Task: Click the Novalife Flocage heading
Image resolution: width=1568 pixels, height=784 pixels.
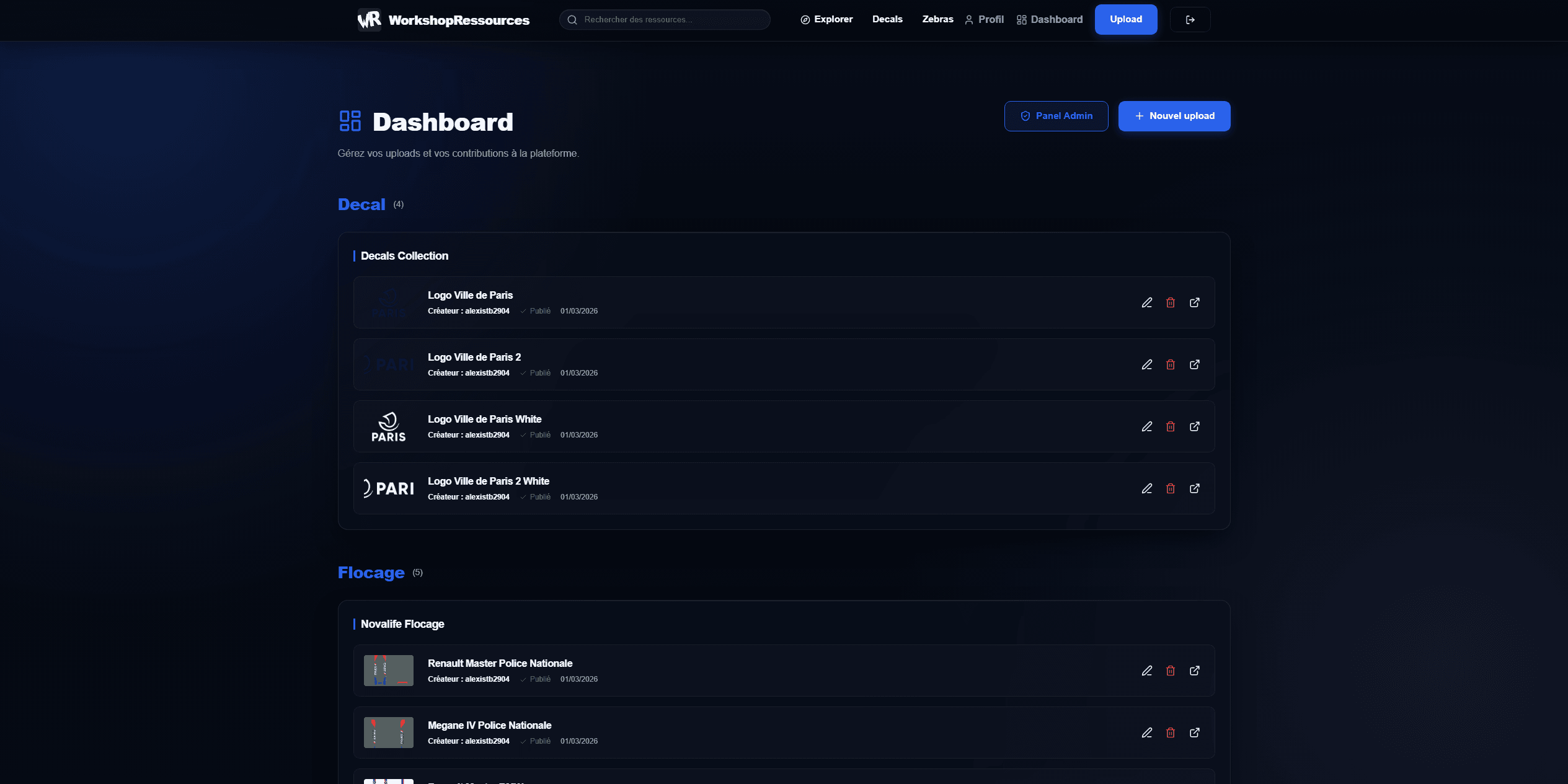Action: coord(402,624)
